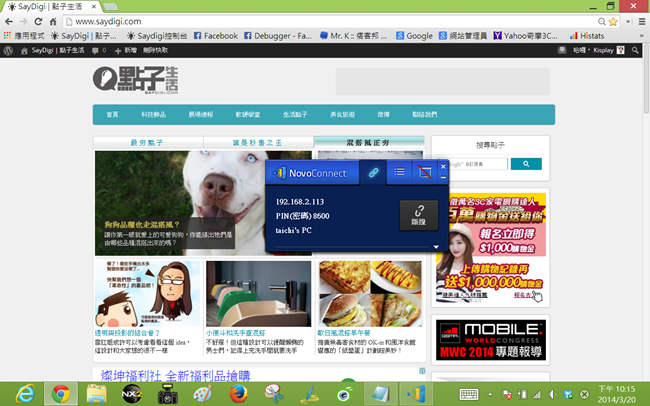This screenshot has height=406, width=650.
Task: Click the "taichi's PC" text in NovoConnect
Action: click(293, 230)
